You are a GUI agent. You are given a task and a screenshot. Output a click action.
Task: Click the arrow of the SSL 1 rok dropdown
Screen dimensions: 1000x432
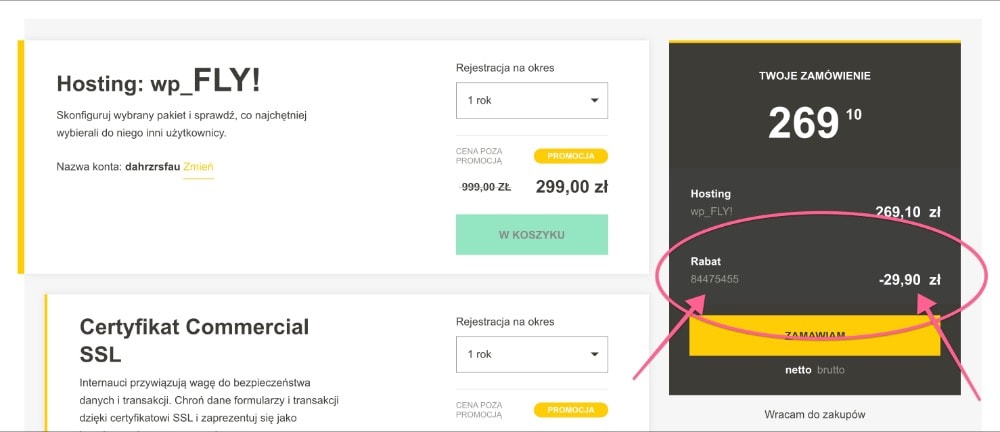(x=594, y=354)
